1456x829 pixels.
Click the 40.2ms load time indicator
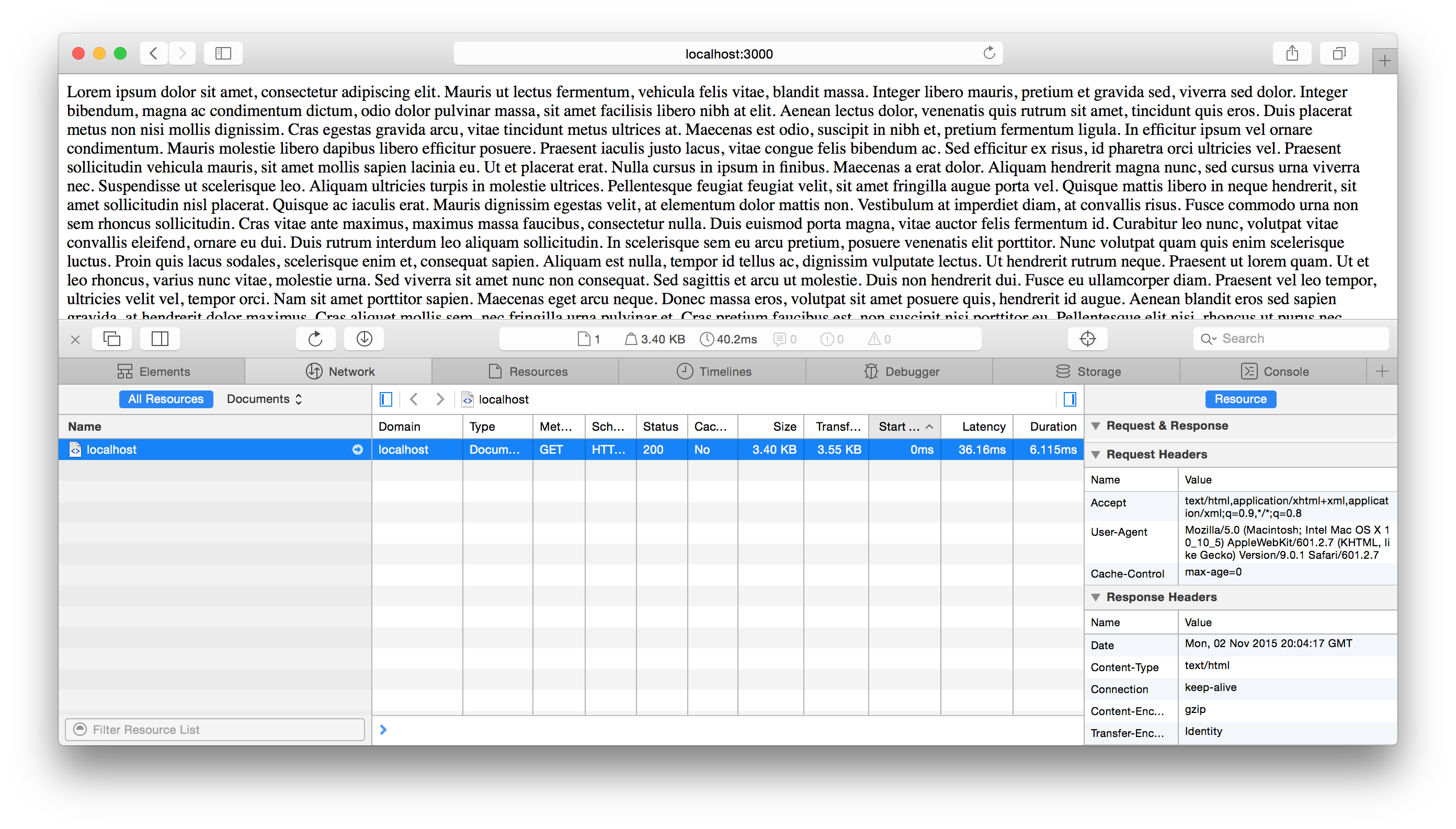pyautogui.click(x=728, y=339)
